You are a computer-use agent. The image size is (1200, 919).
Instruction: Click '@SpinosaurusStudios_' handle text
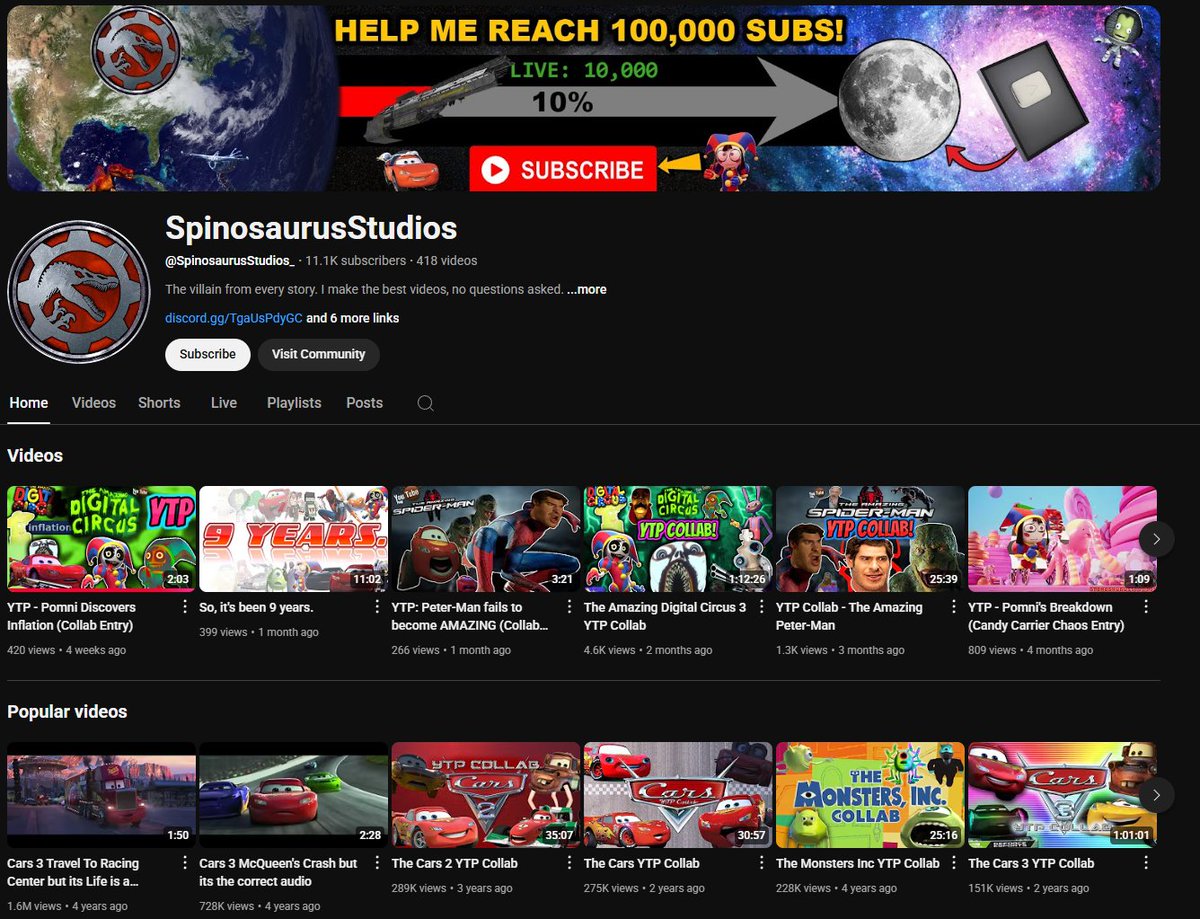coord(230,260)
